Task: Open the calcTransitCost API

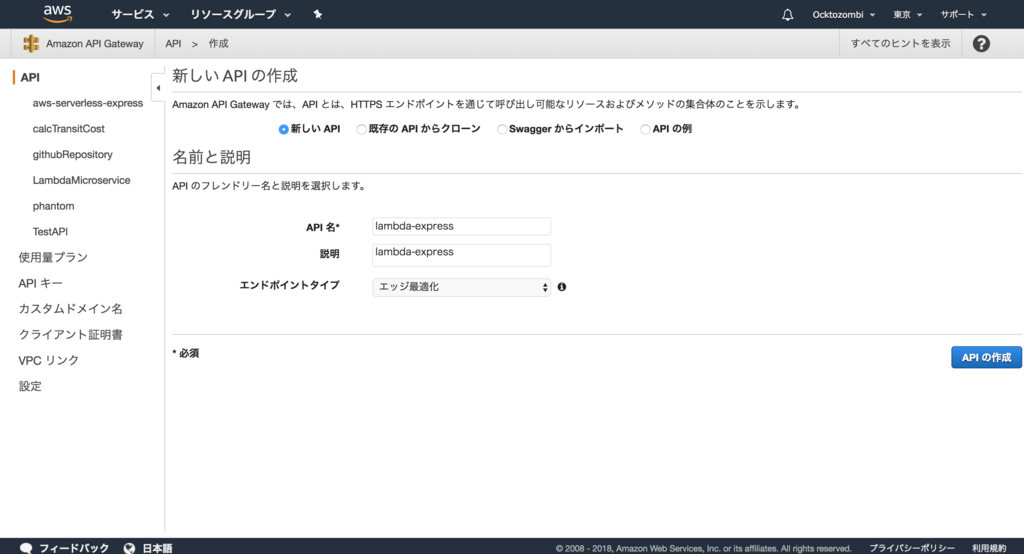Action: (69, 129)
